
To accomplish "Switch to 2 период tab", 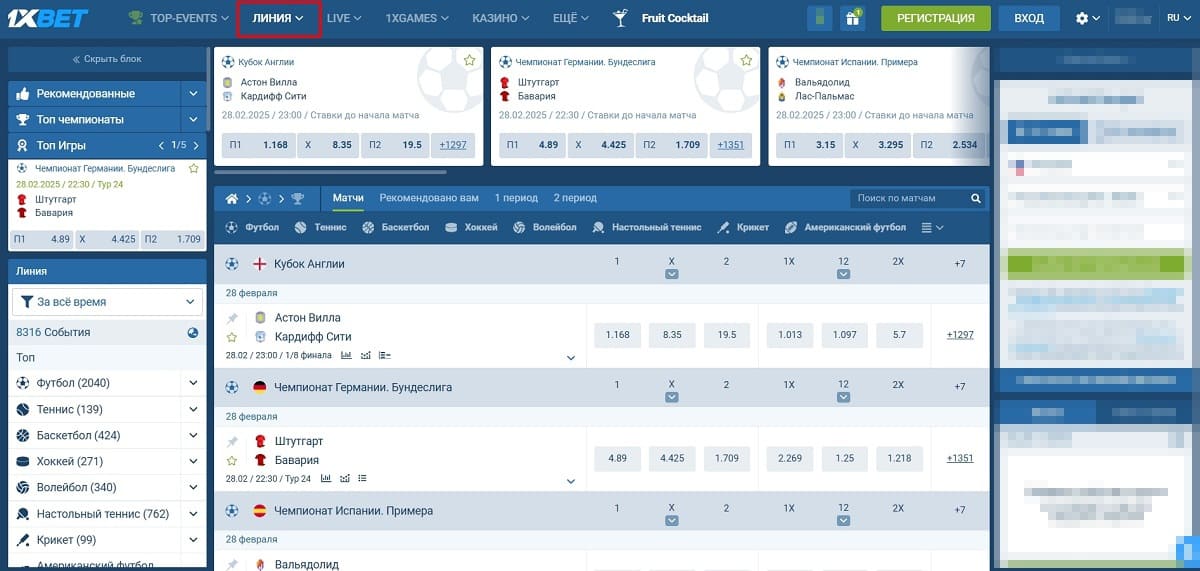I will pyautogui.click(x=575, y=198).
